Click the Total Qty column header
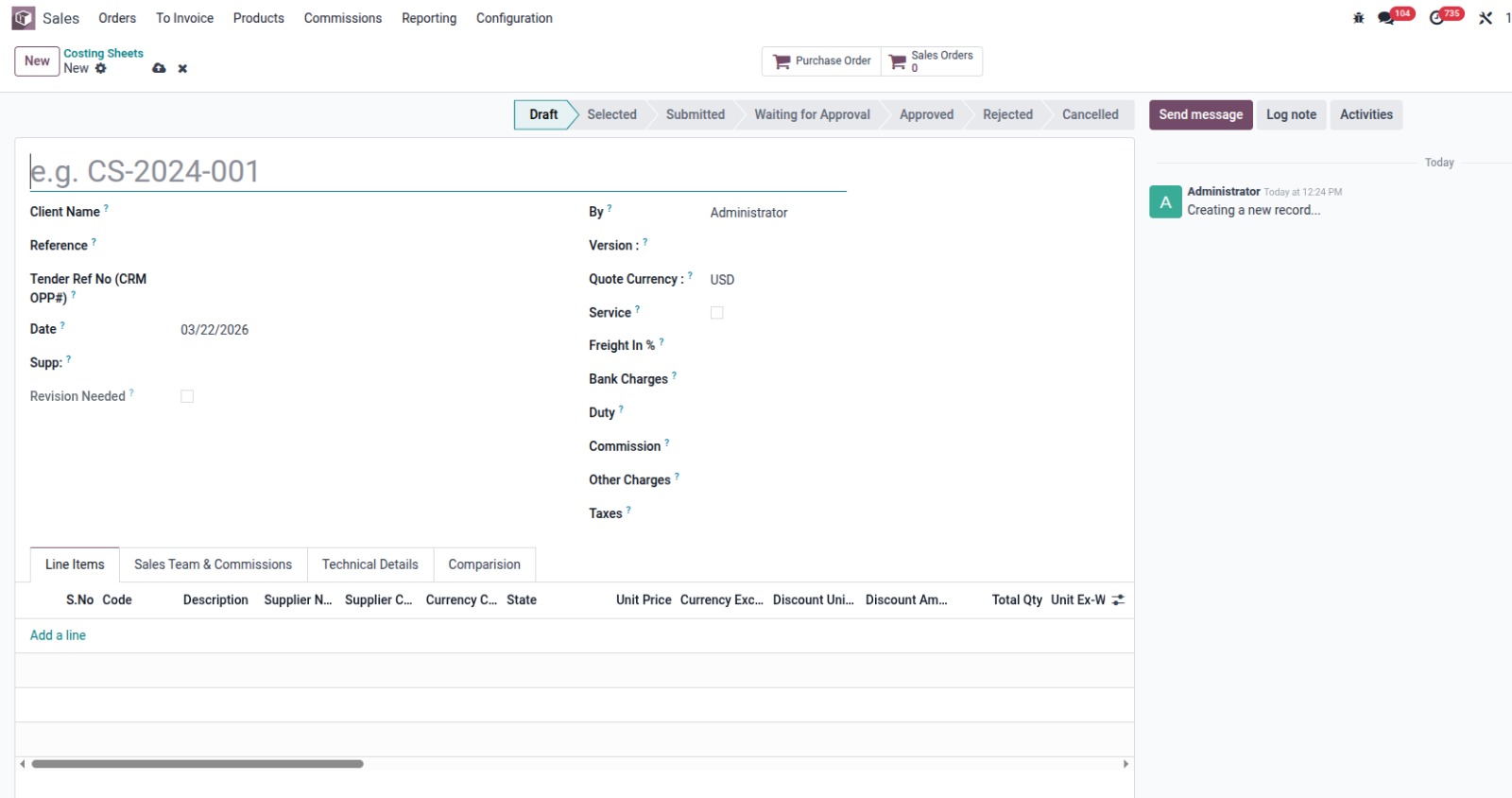 pyautogui.click(x=1017, y=600)
